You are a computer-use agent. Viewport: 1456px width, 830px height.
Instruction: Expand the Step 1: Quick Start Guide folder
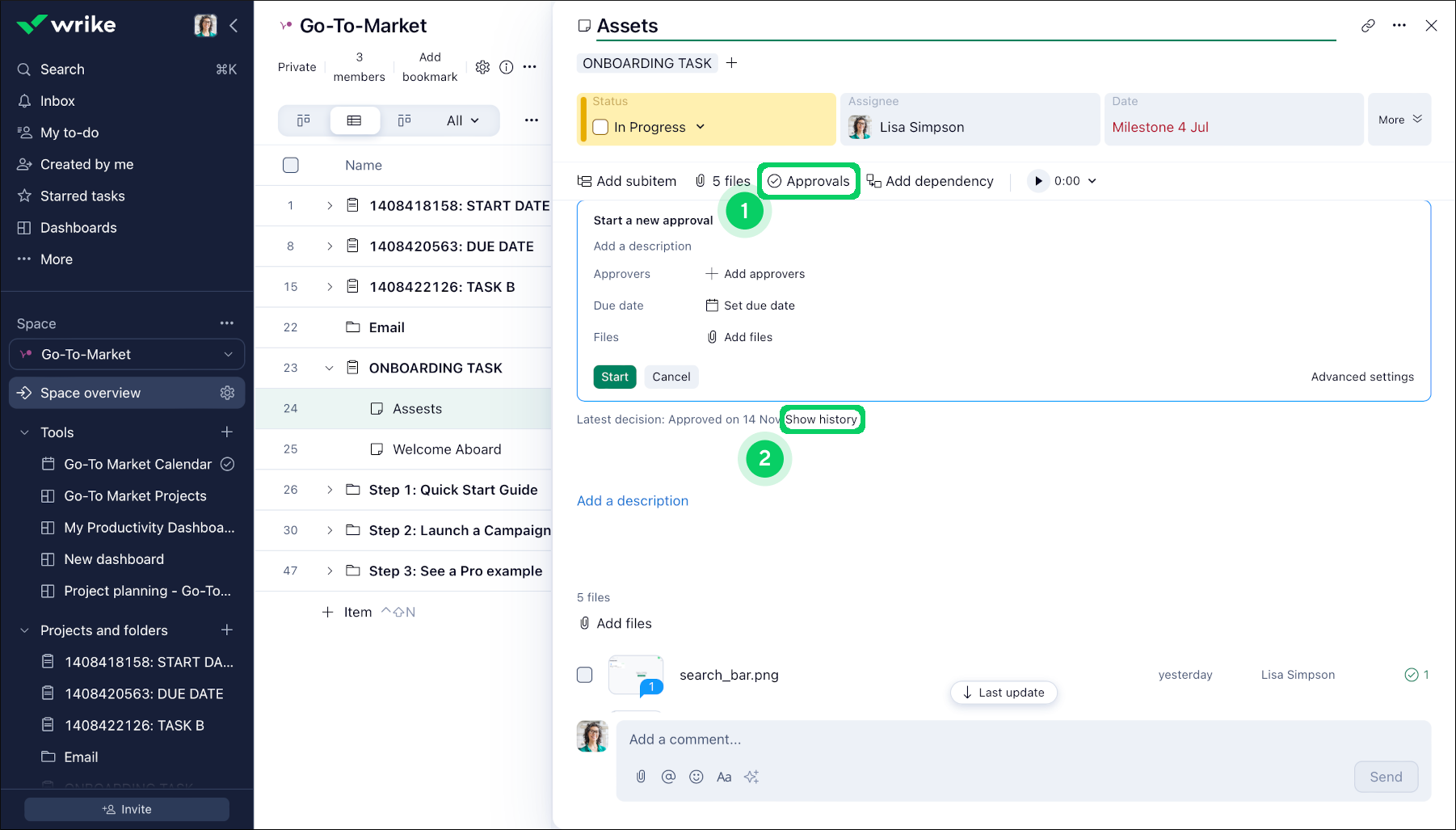click(x=329, y=490)
